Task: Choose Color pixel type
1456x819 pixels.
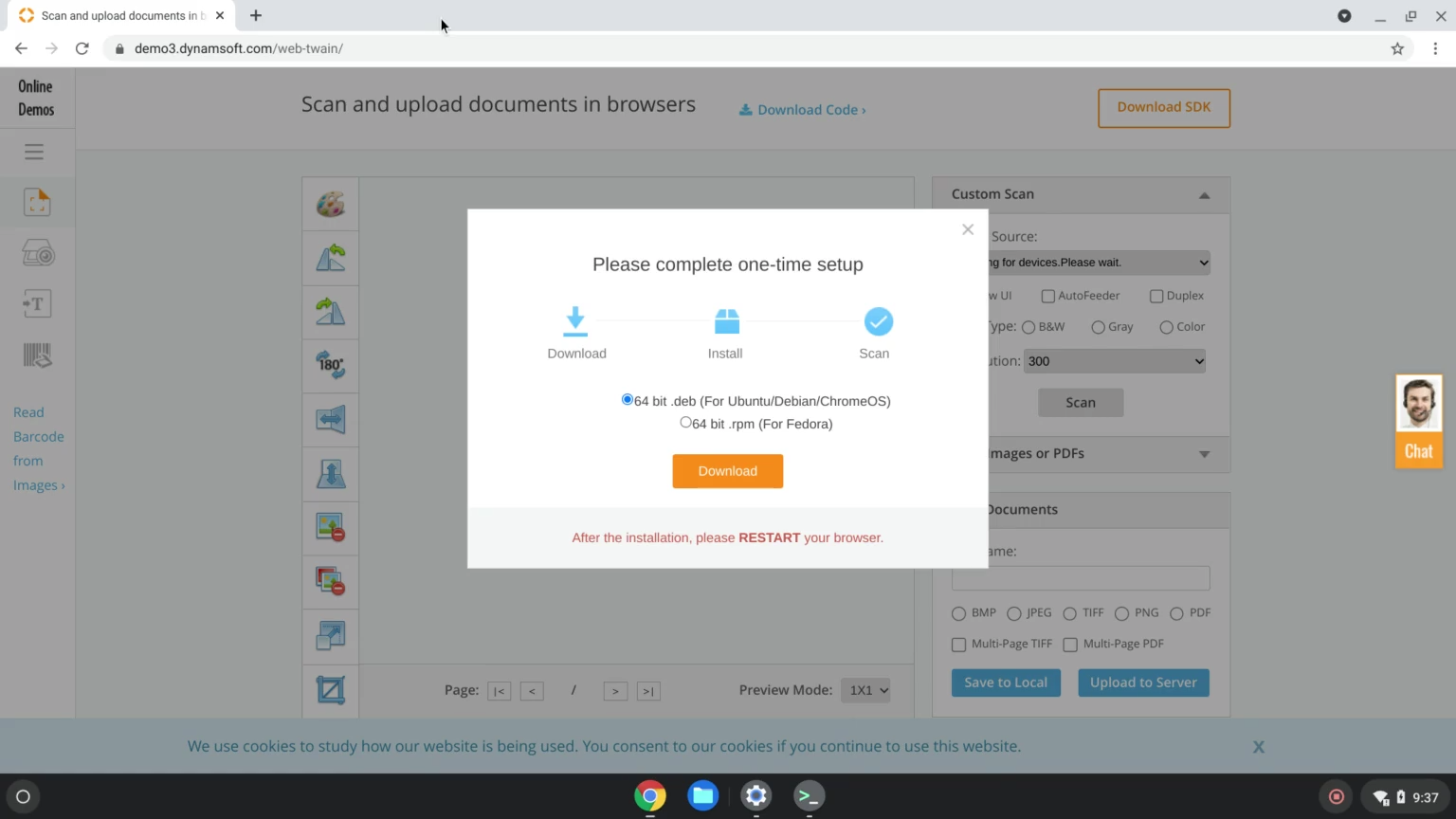Action: (1166, 327)
